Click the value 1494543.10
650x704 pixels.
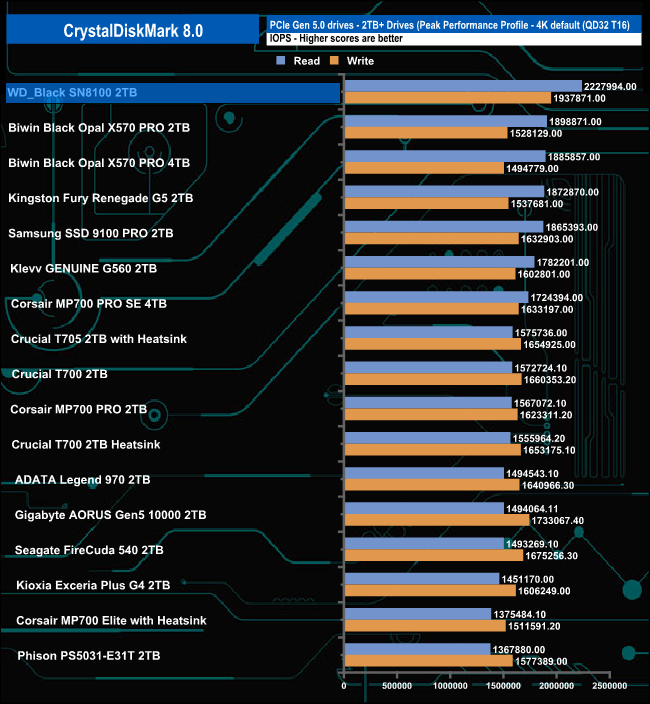coord(532,474)
